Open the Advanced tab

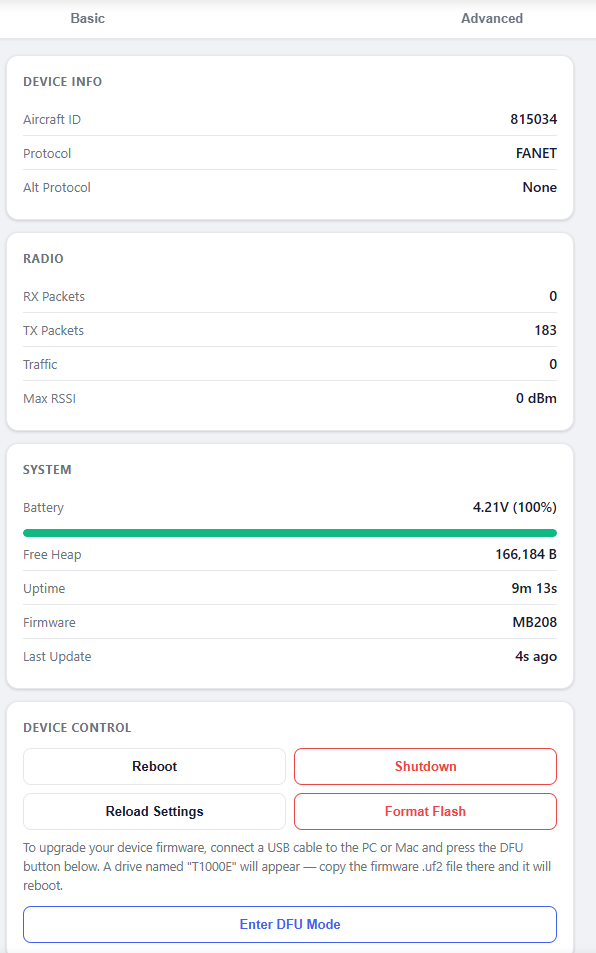coord(492,18)
